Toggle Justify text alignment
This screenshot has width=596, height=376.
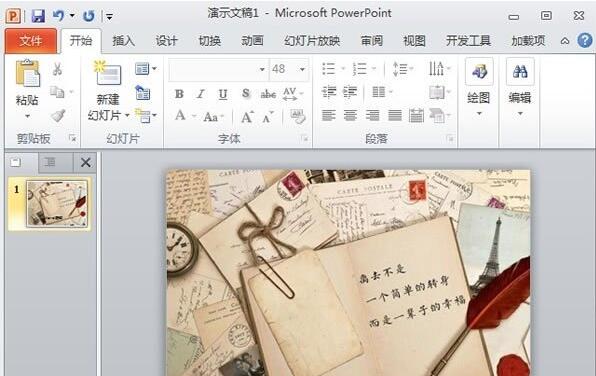[395, 115]
